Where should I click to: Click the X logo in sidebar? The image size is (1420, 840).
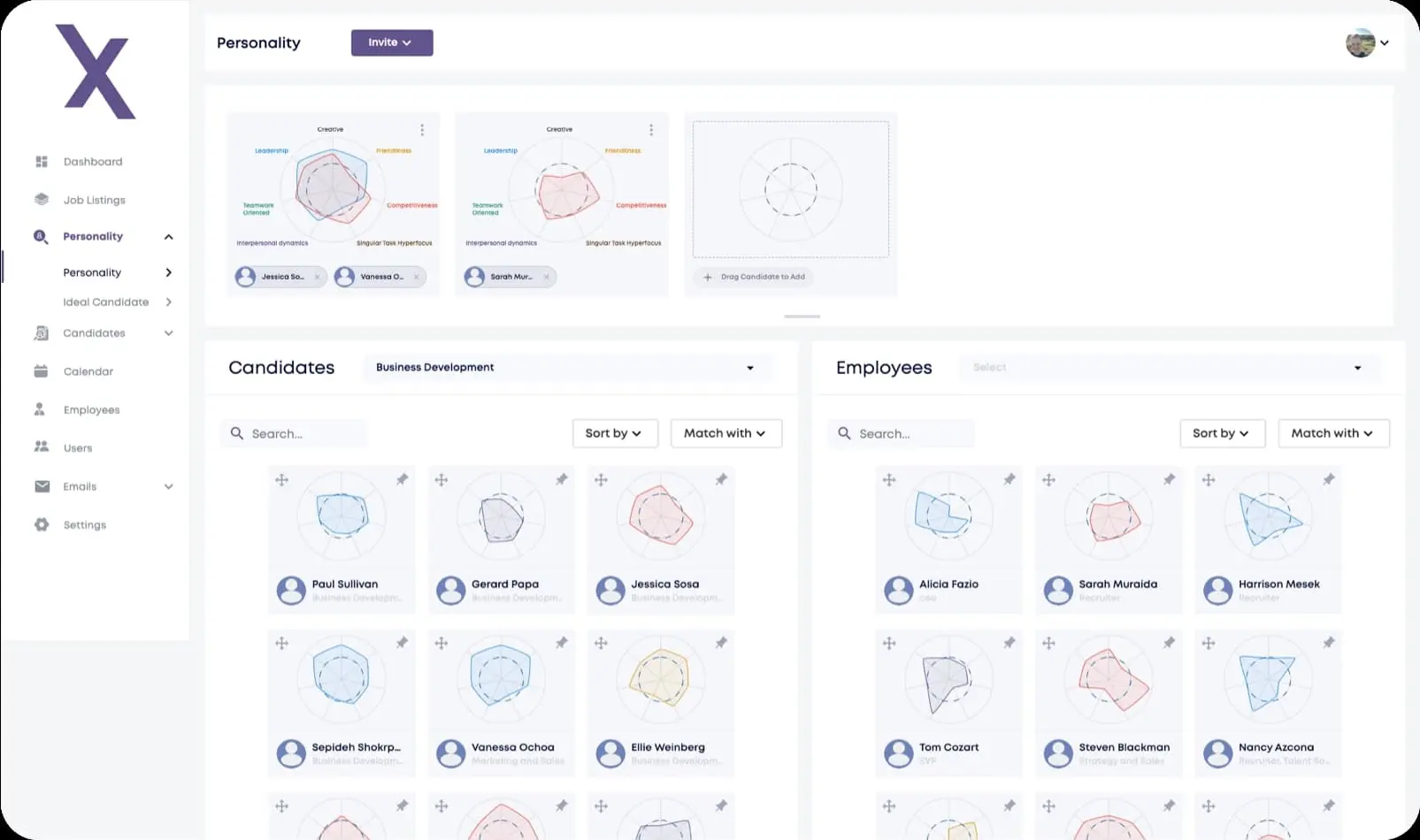point(96,72)
